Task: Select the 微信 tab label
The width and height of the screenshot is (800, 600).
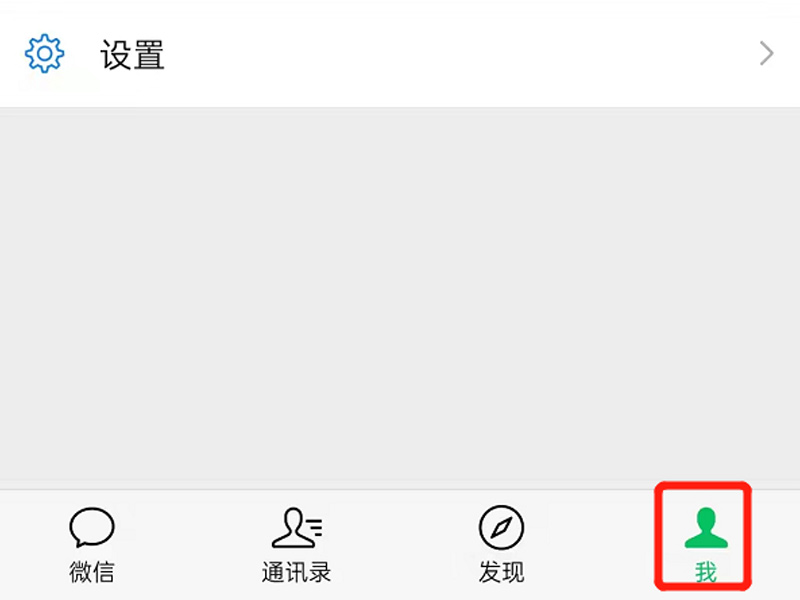Action: coord(92,572)
